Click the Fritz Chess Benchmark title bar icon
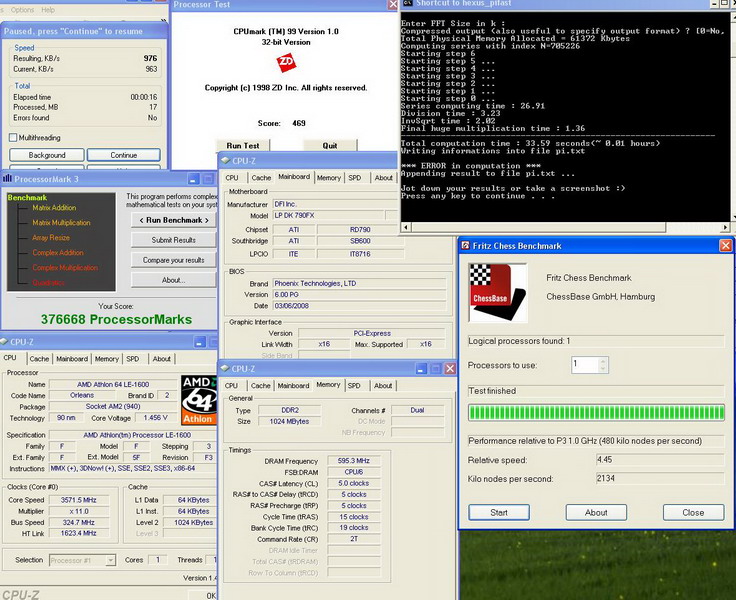Screen dimensions: 736x600 pos(465,246)
